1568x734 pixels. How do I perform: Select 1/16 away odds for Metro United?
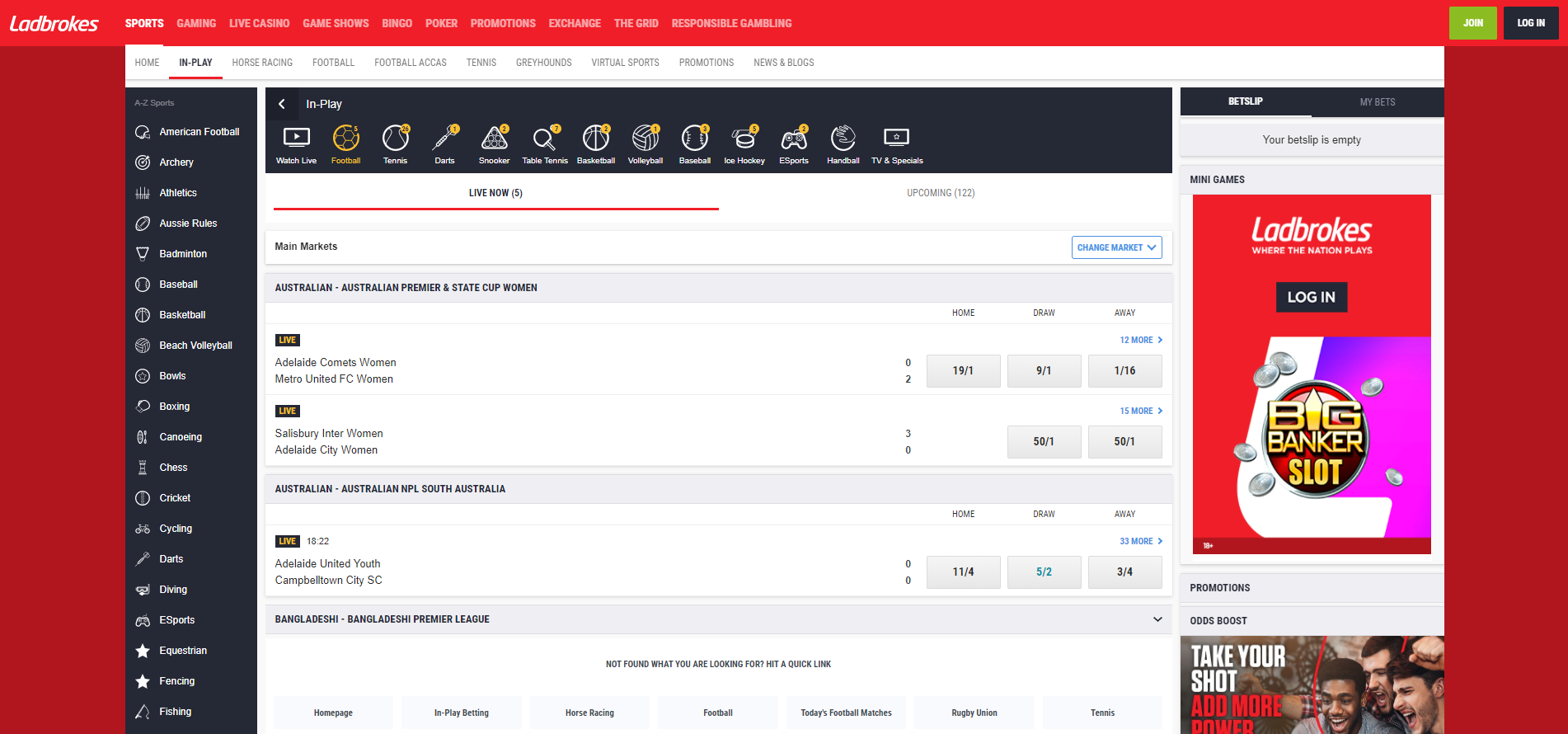tap(1124, 371)
